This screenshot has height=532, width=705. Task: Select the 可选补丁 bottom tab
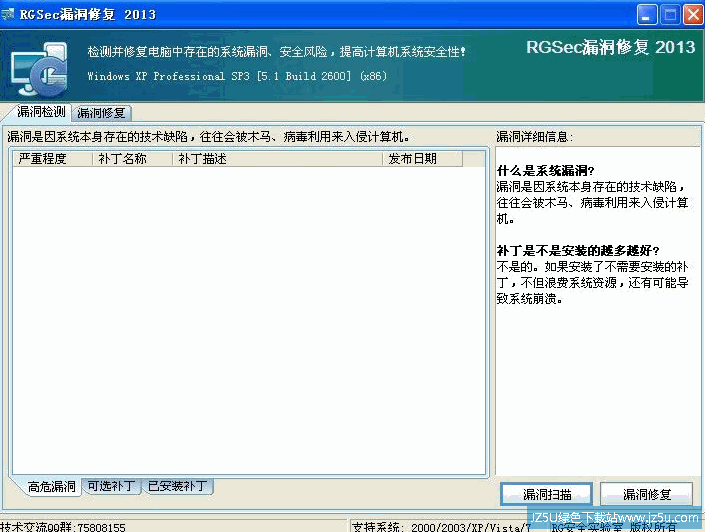(x=112, y=486)
